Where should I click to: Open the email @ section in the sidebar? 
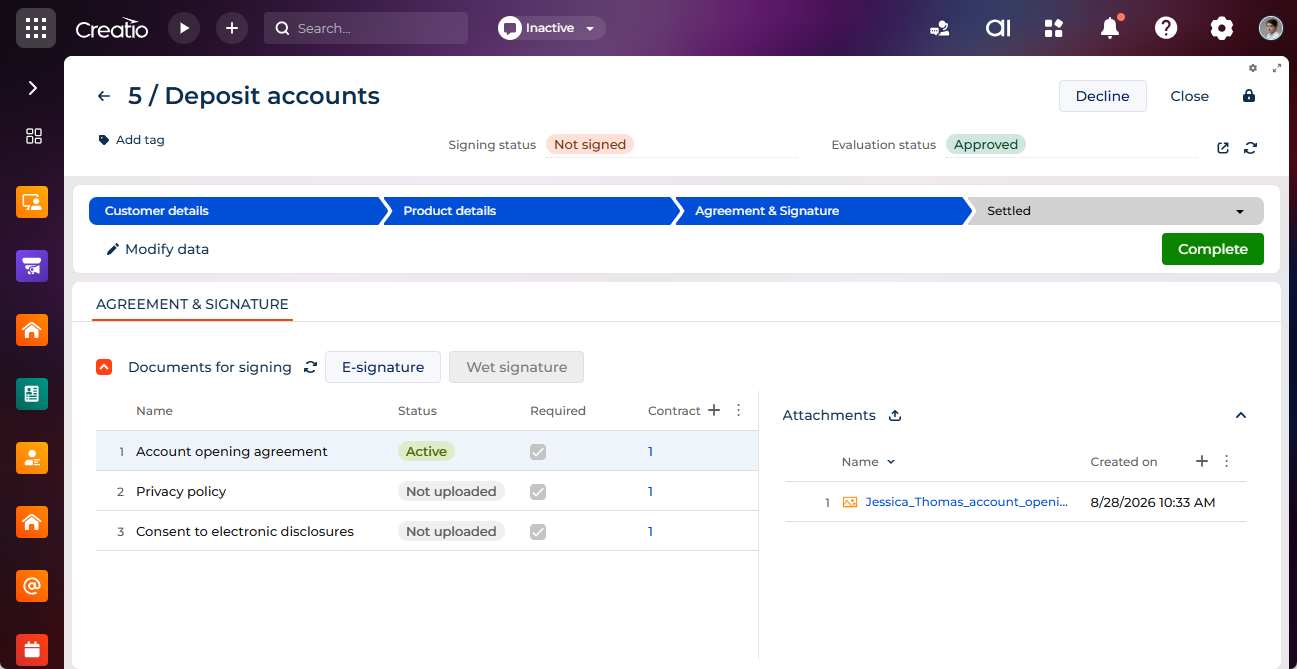click(x=32, y=585)
